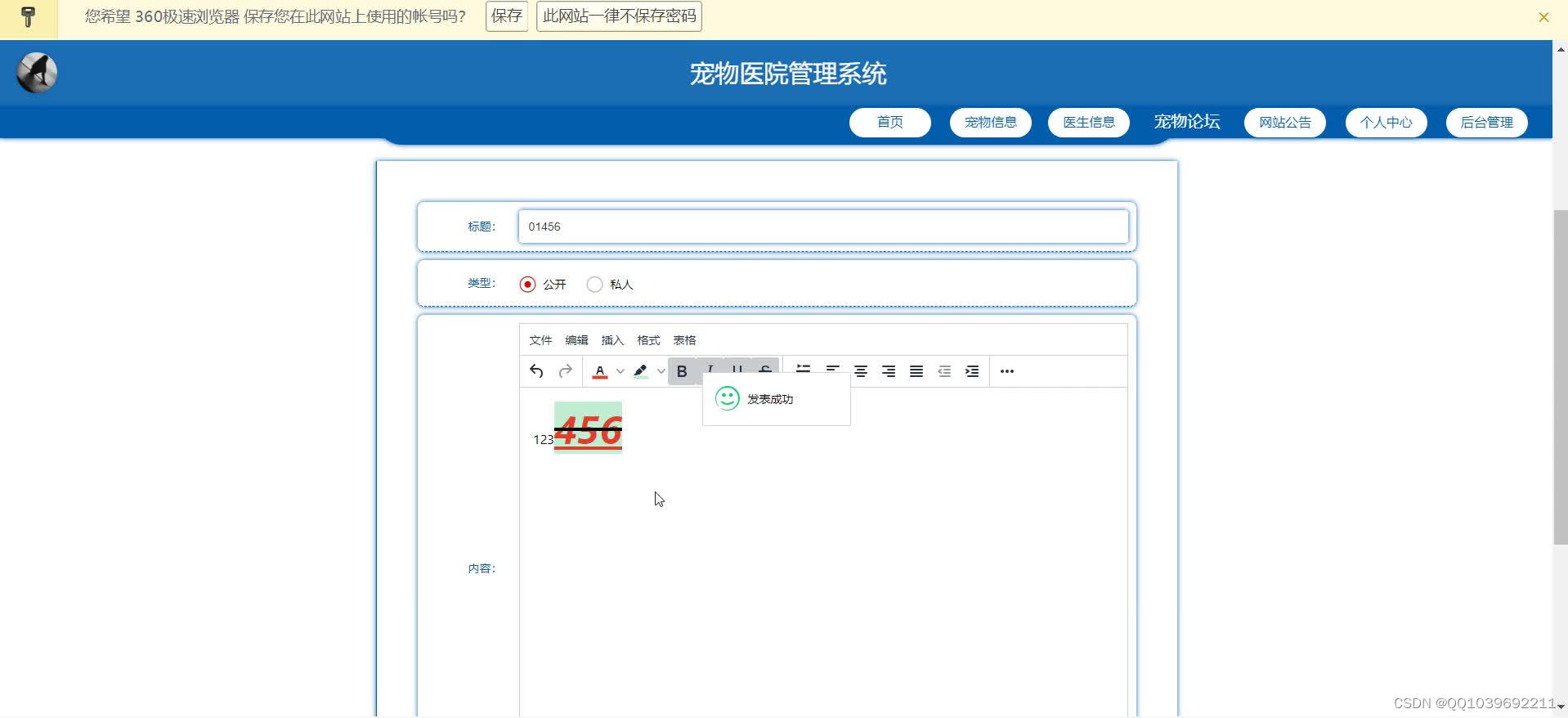Open the 文件 editor menu
This screenshot has height=718, width=1568.
(x=540, y=340)
